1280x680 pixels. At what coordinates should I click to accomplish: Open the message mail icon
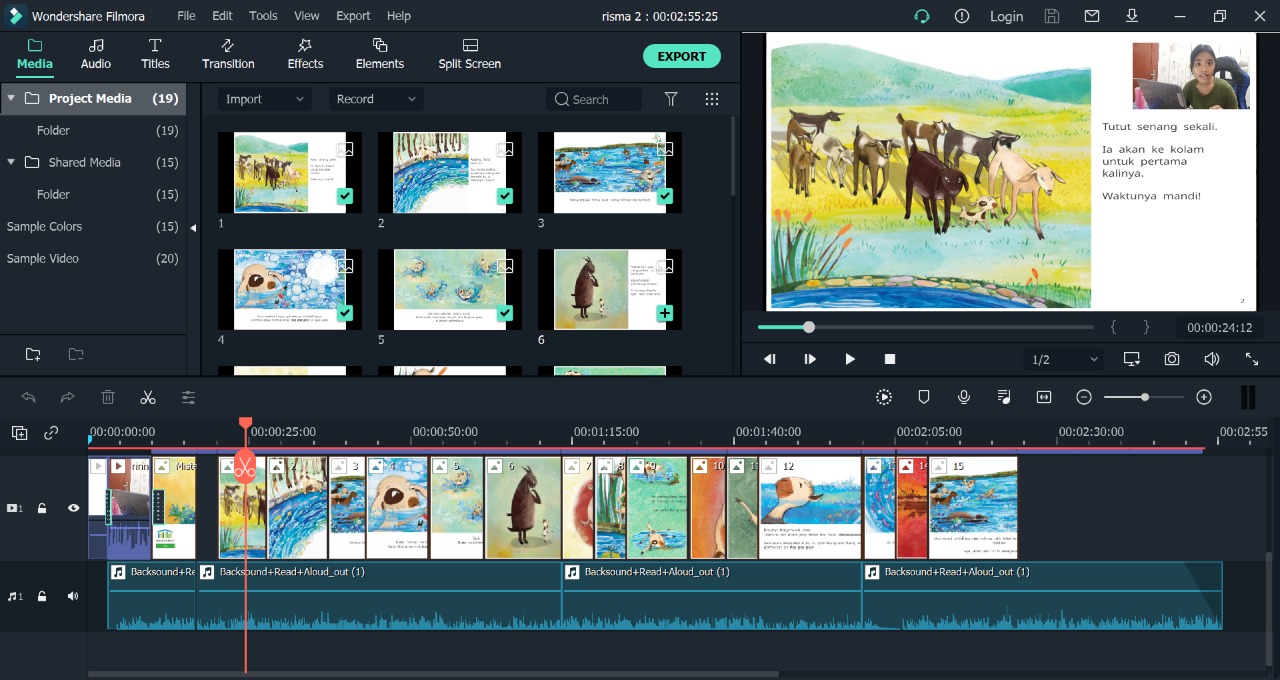click(x=1092, y=16)
